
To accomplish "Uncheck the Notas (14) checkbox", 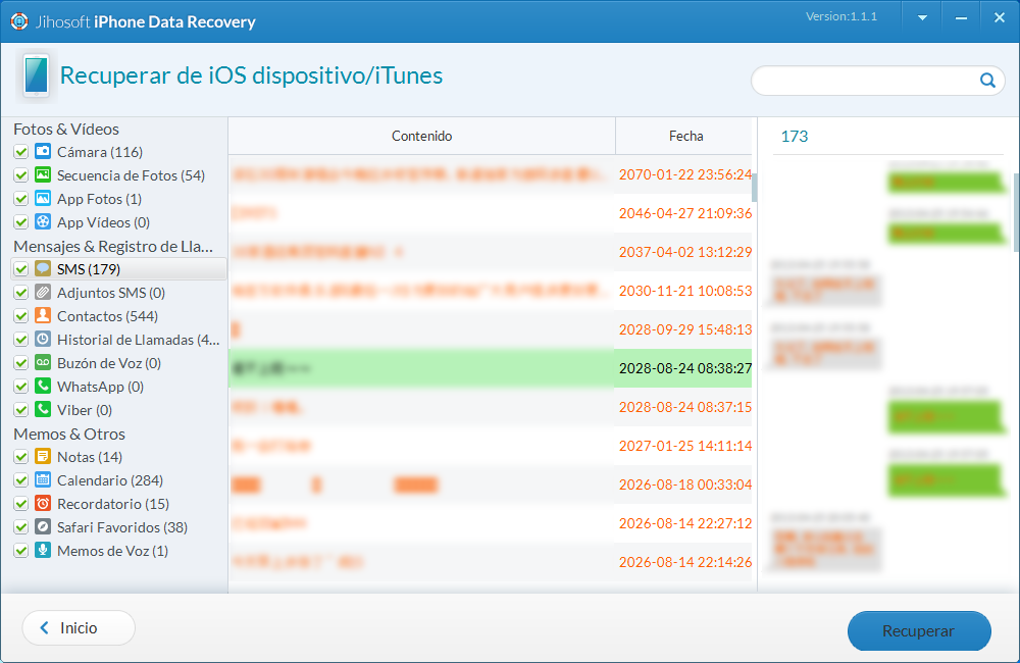I will [x=21, y=457].
